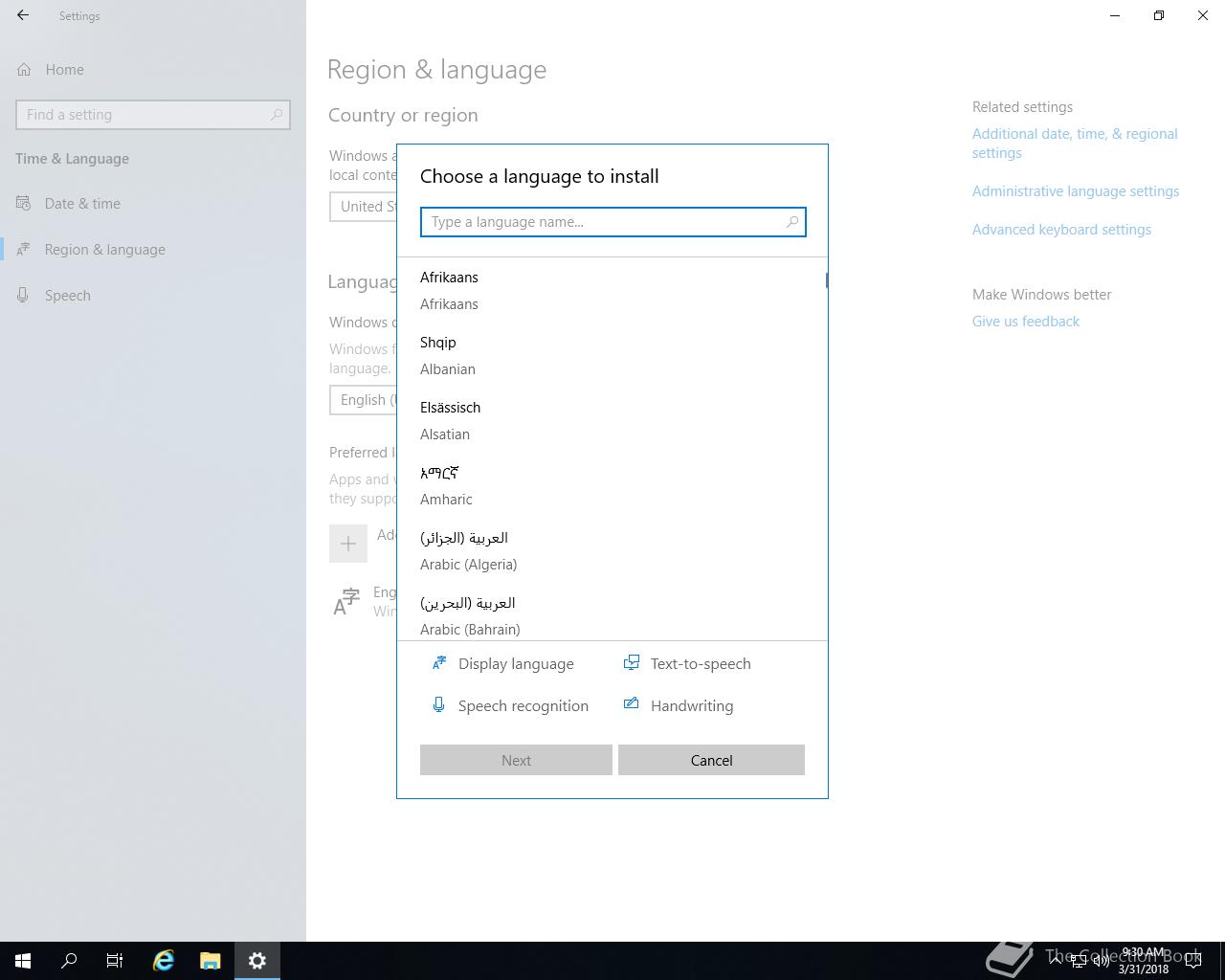Open the Speech settings page
This screenshot has height=980, width=1225.
(x=67, y=296)
